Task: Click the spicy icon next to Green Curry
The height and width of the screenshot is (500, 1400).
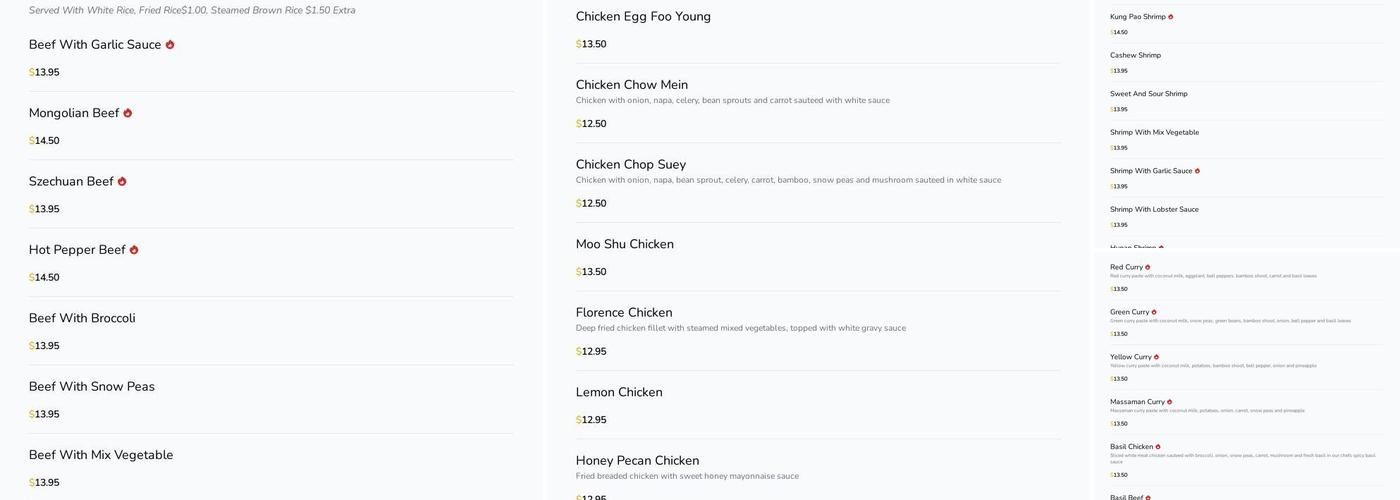Action: coord(1154,312)
